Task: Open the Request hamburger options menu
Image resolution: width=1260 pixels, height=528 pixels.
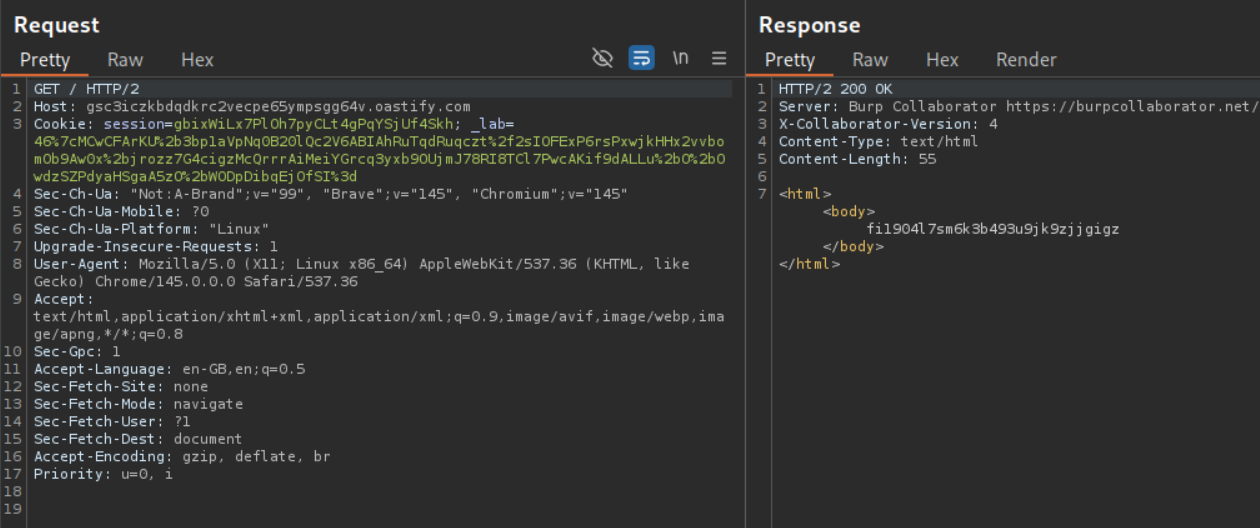Action: (x=719, y=59)
